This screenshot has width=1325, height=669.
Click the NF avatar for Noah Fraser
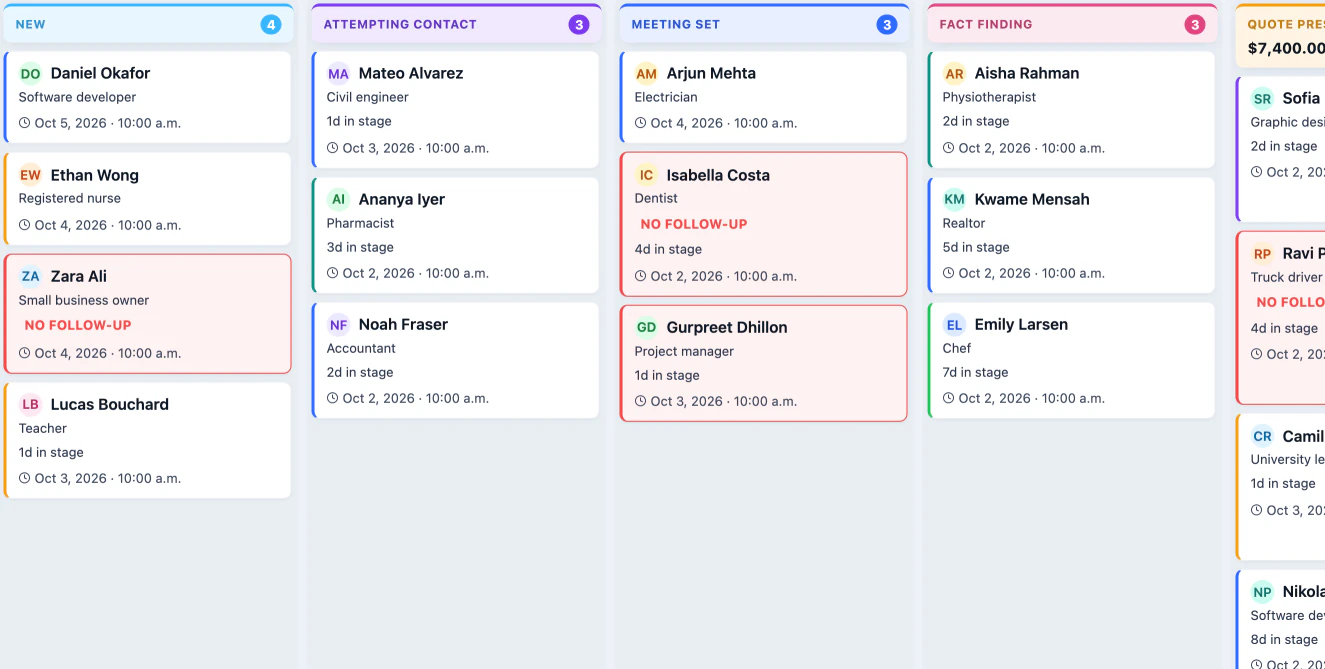coord(339,324)
